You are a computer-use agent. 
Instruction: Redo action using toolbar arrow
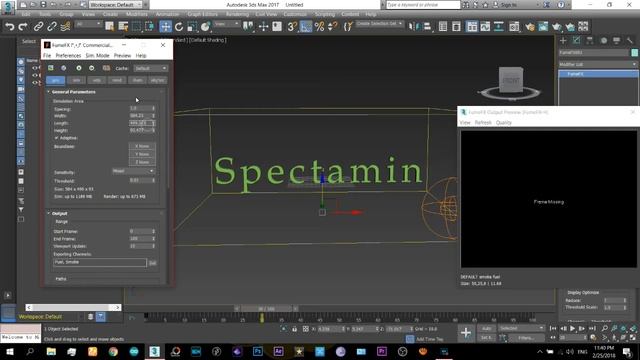click(x=23, y=27)
